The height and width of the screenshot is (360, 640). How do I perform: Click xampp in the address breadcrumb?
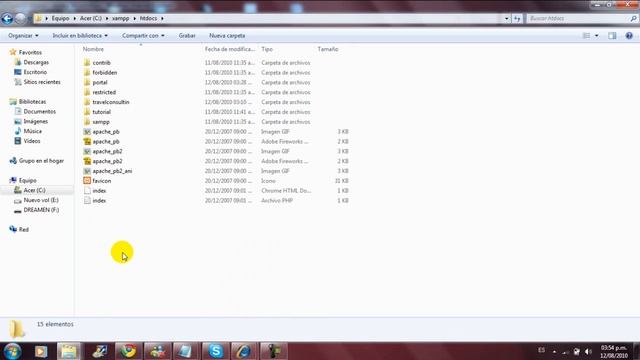120,18
